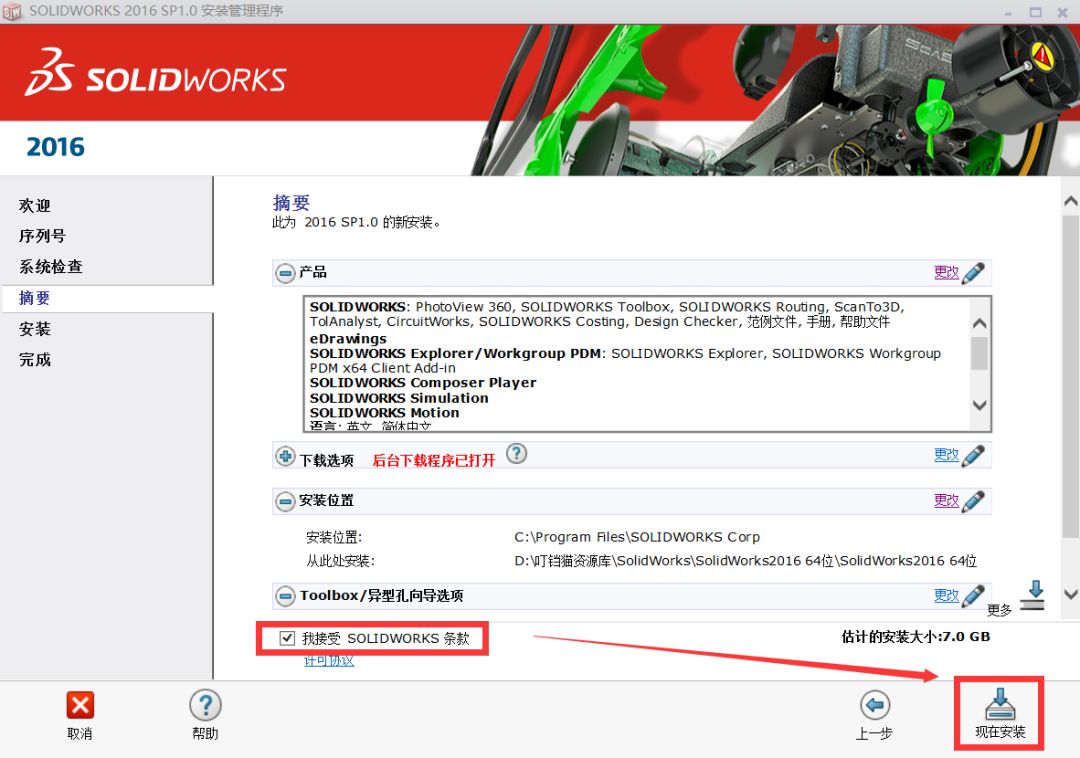Open help via the 帮助 question icon
Image resolution: width=1080 pixels, height=758 pixels.
[205, 705]
